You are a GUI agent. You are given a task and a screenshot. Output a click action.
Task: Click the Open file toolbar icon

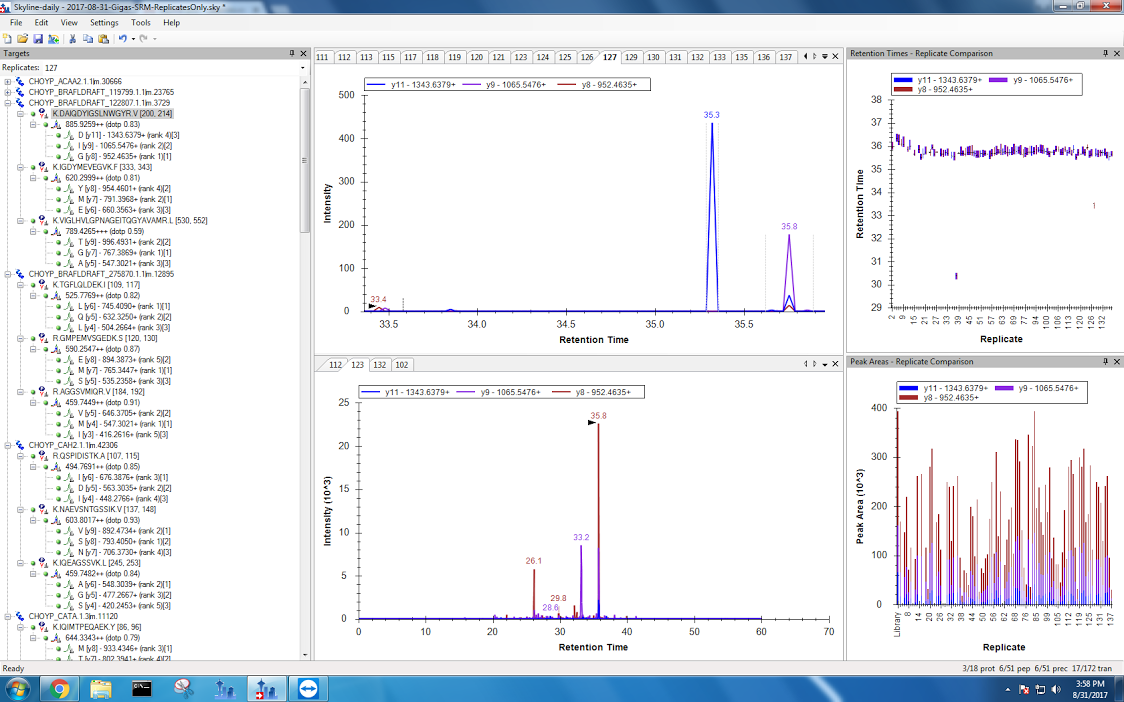click(x=23, y=38)
